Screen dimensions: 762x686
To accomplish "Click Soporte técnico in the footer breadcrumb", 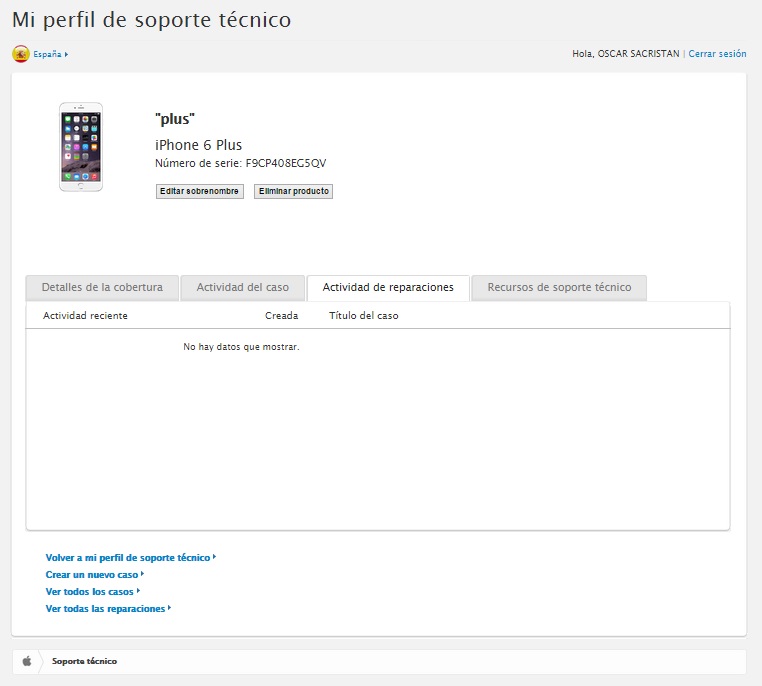I will [x=85, y=661].
